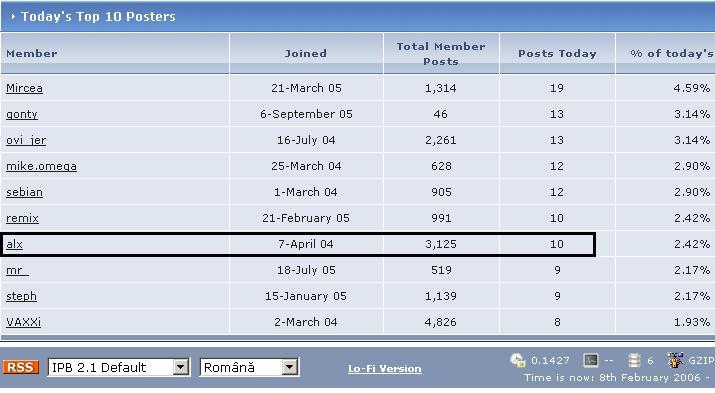715x393 pixels.
Task: Select member sebian's link
Action: point(24,192)
